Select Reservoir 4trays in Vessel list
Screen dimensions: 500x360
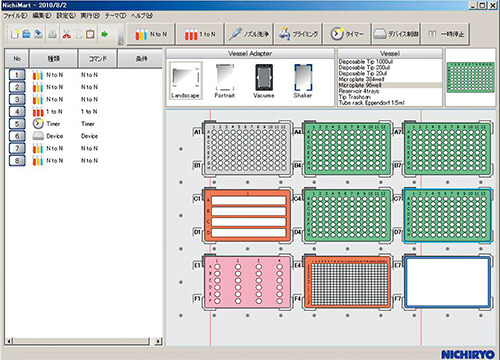tap(359, 91)
